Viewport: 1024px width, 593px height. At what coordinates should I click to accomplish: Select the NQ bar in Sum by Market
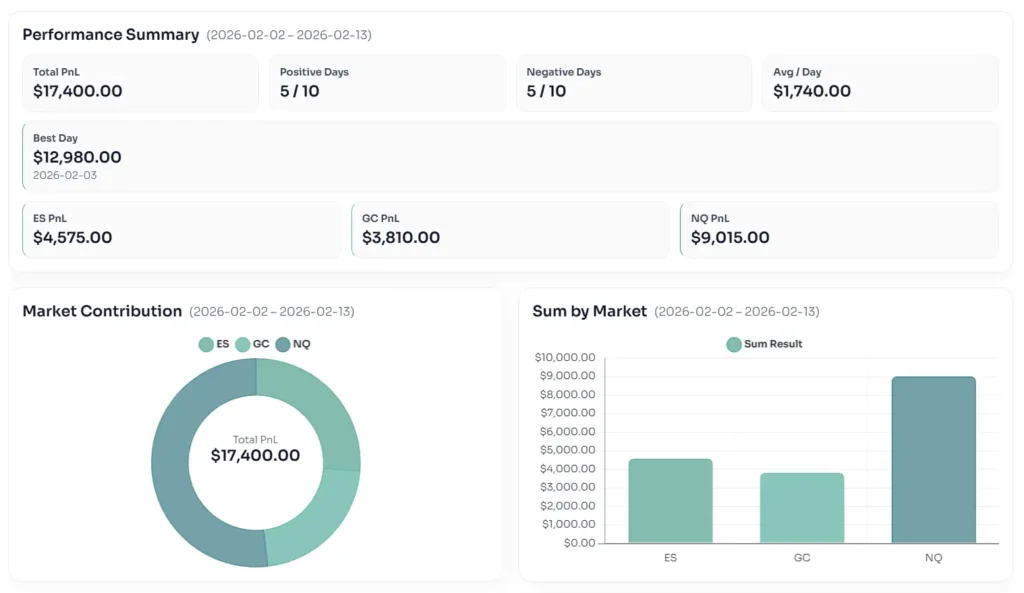(x=933, y=460)
